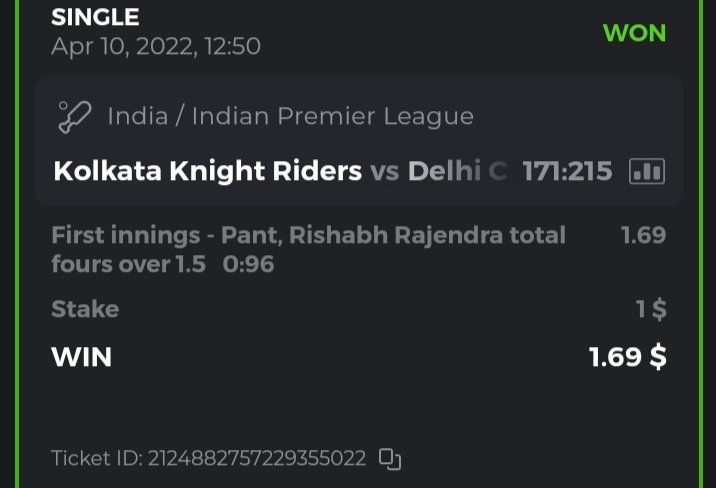
Task: Click the First innings Pant bet description
Action: 308,235
